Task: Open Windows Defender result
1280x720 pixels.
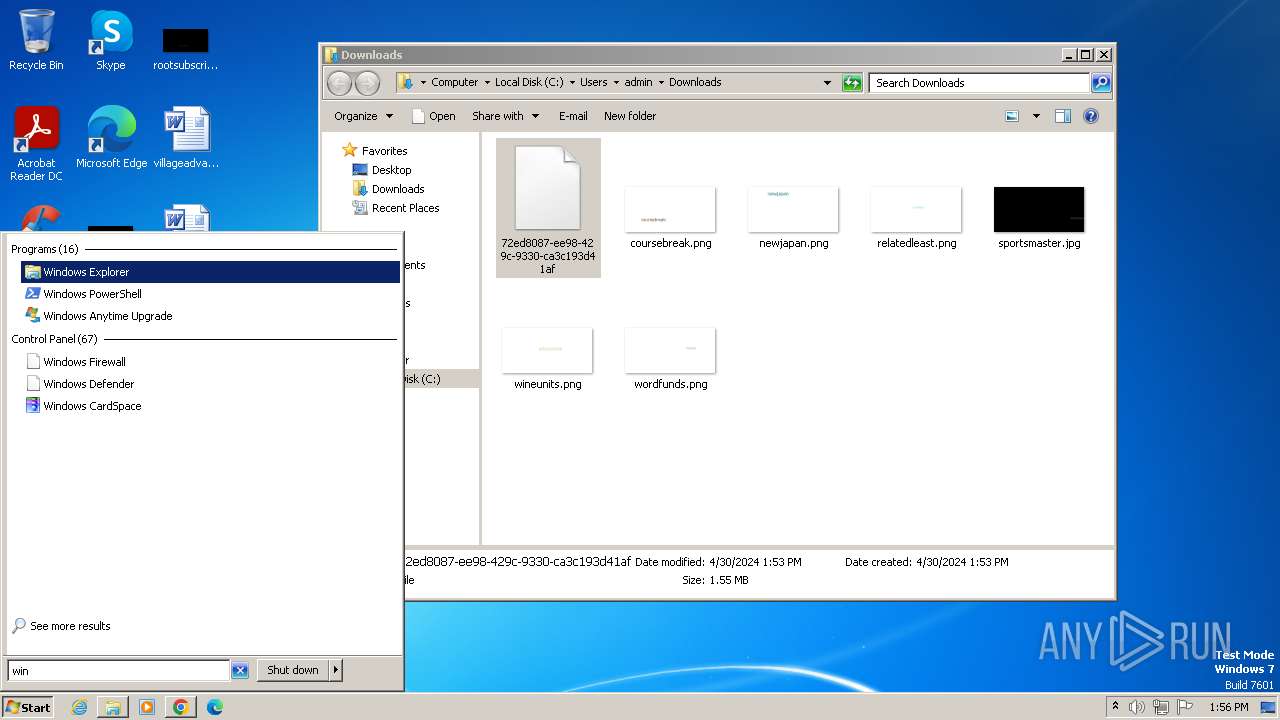Action: coord(210,384)
